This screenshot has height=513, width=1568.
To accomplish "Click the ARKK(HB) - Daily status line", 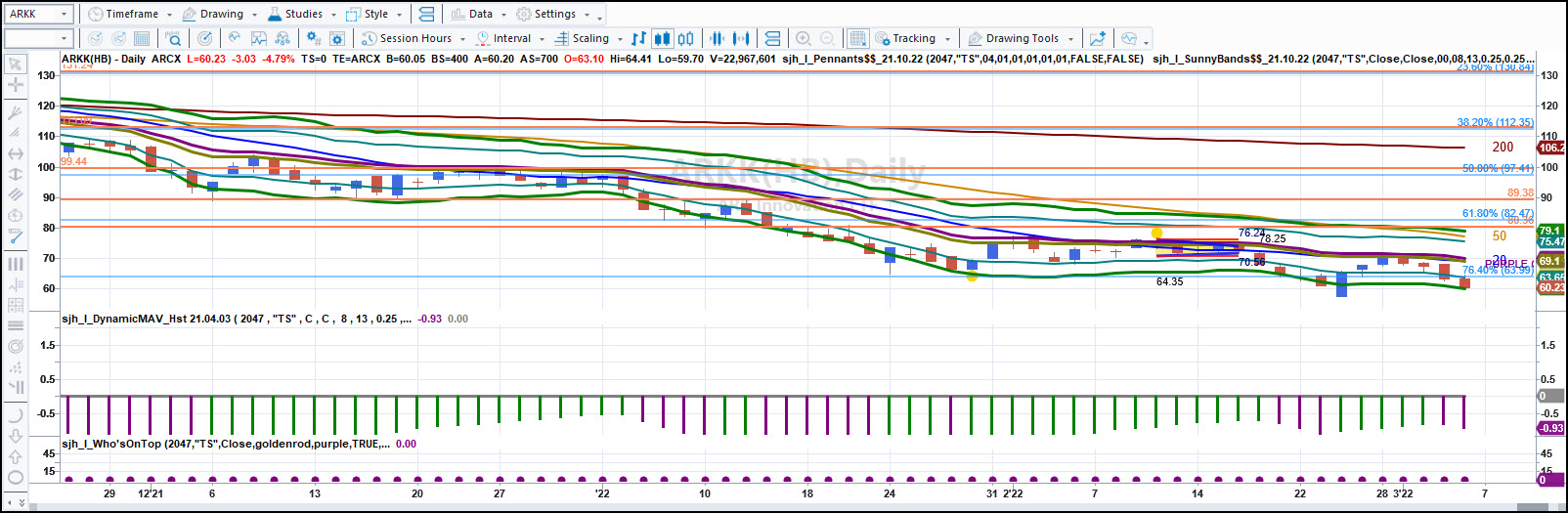I will point(104,59).
